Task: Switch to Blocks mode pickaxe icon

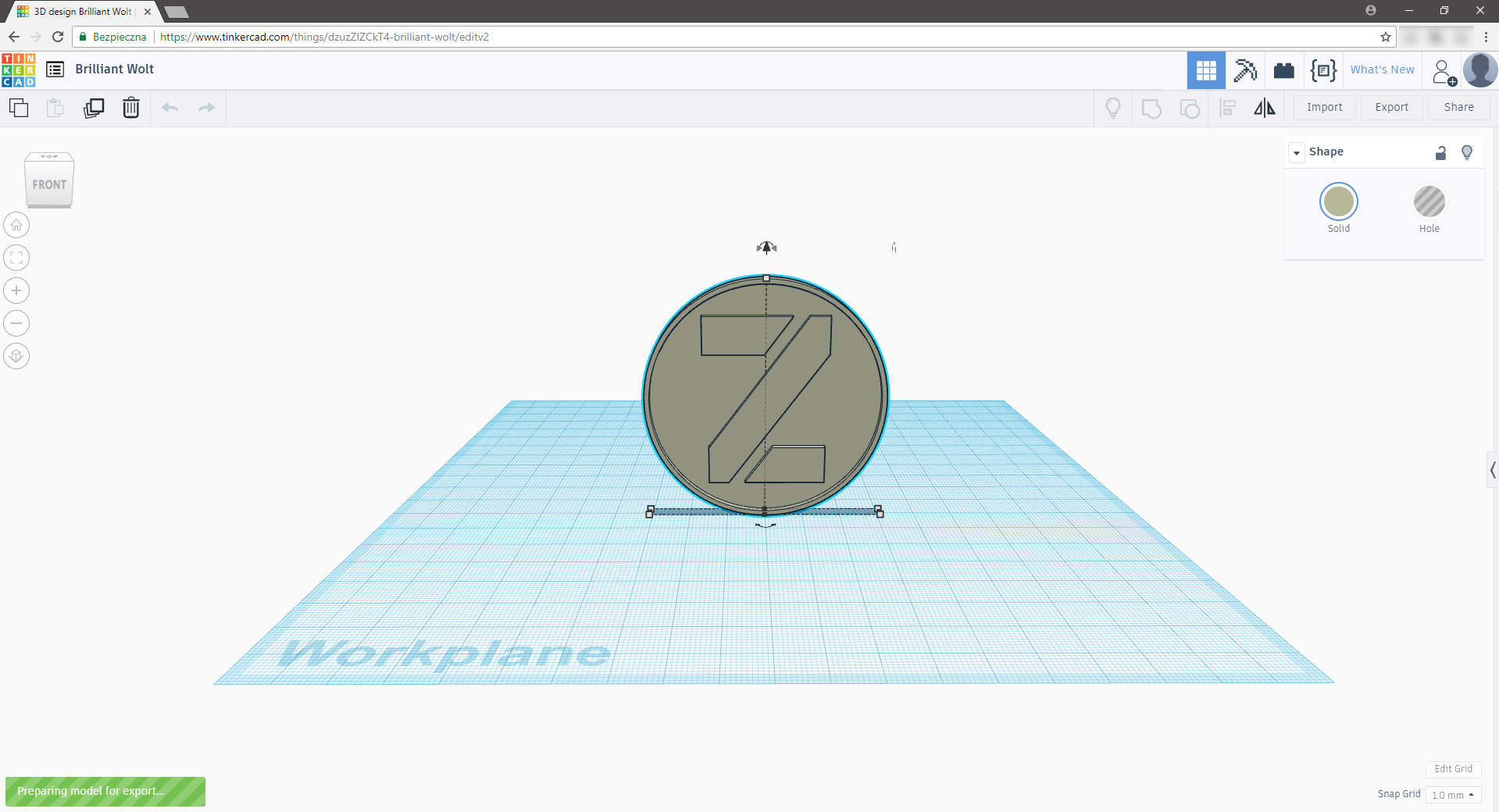Action: (1244, 70)
